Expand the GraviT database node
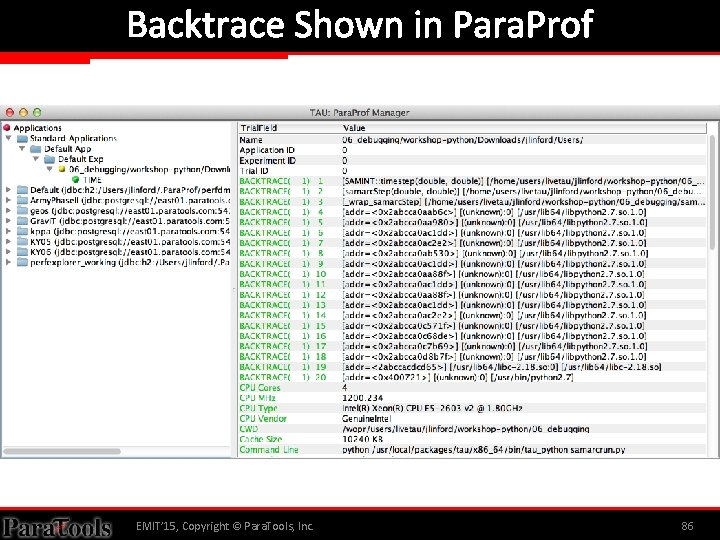This screenshot has height=540, width=720. pos(8,220)
